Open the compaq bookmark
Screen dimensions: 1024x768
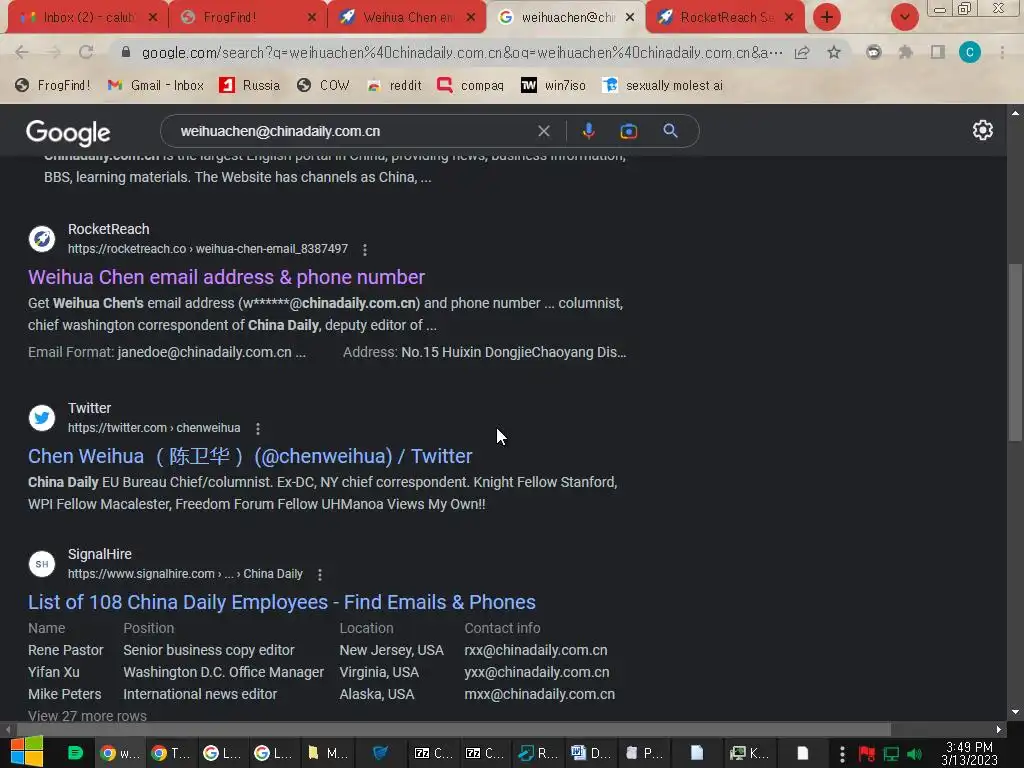tap(470, 86)
